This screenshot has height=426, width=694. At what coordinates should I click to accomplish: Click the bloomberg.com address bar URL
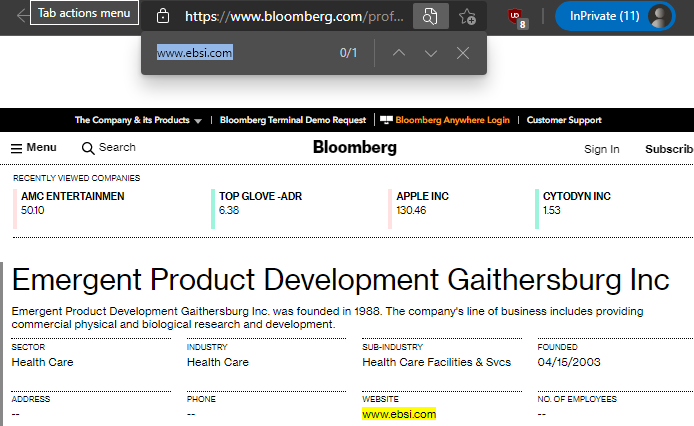tap(294, 16)
